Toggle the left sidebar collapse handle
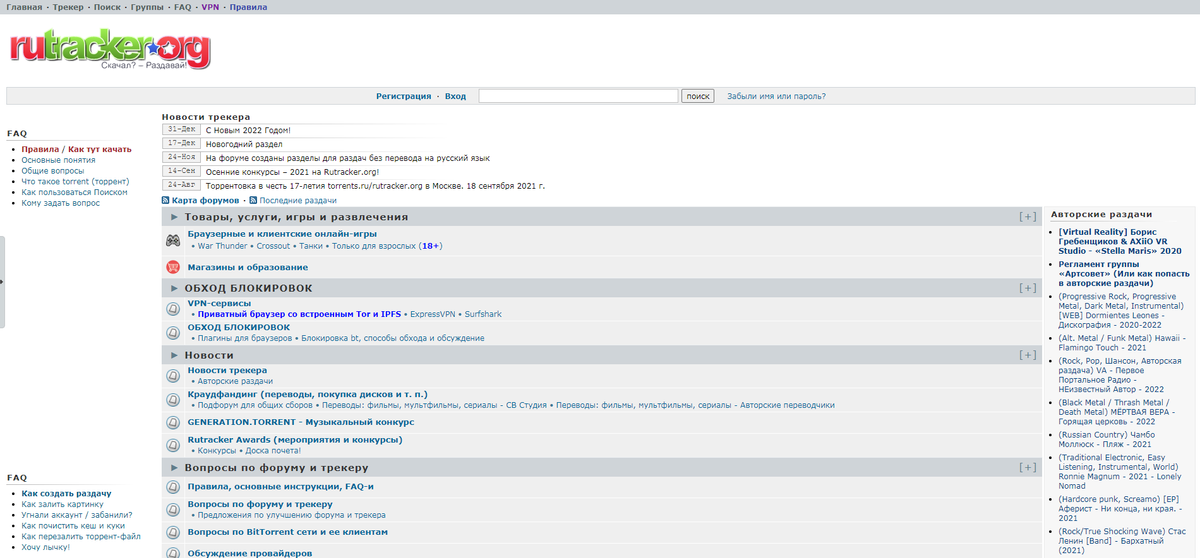 coord(3,282)
